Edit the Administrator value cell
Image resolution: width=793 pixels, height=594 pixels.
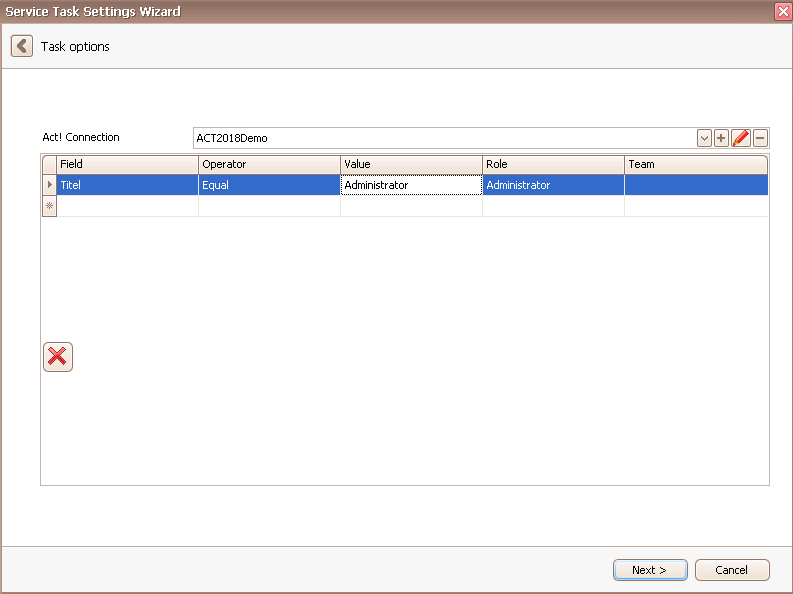[412, 185]
